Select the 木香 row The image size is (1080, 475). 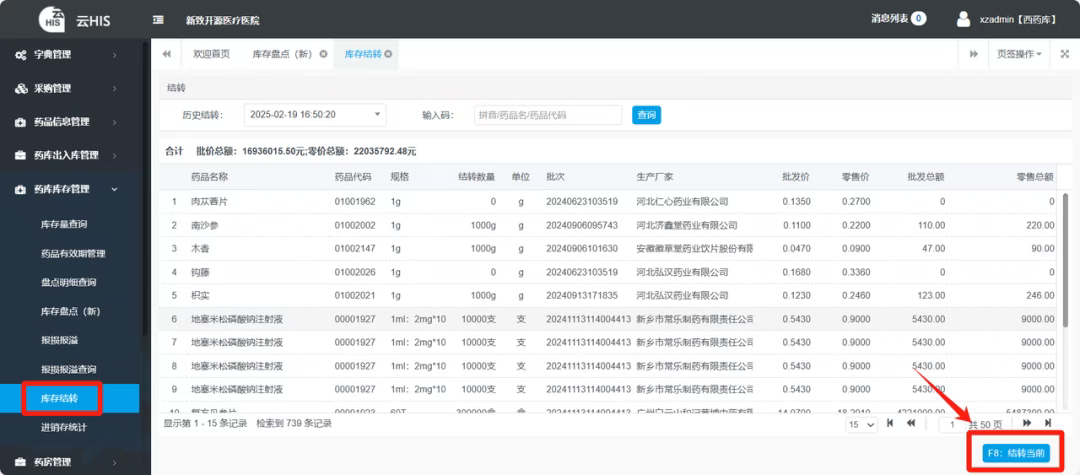pyautogui.click(x=610, y=249)
